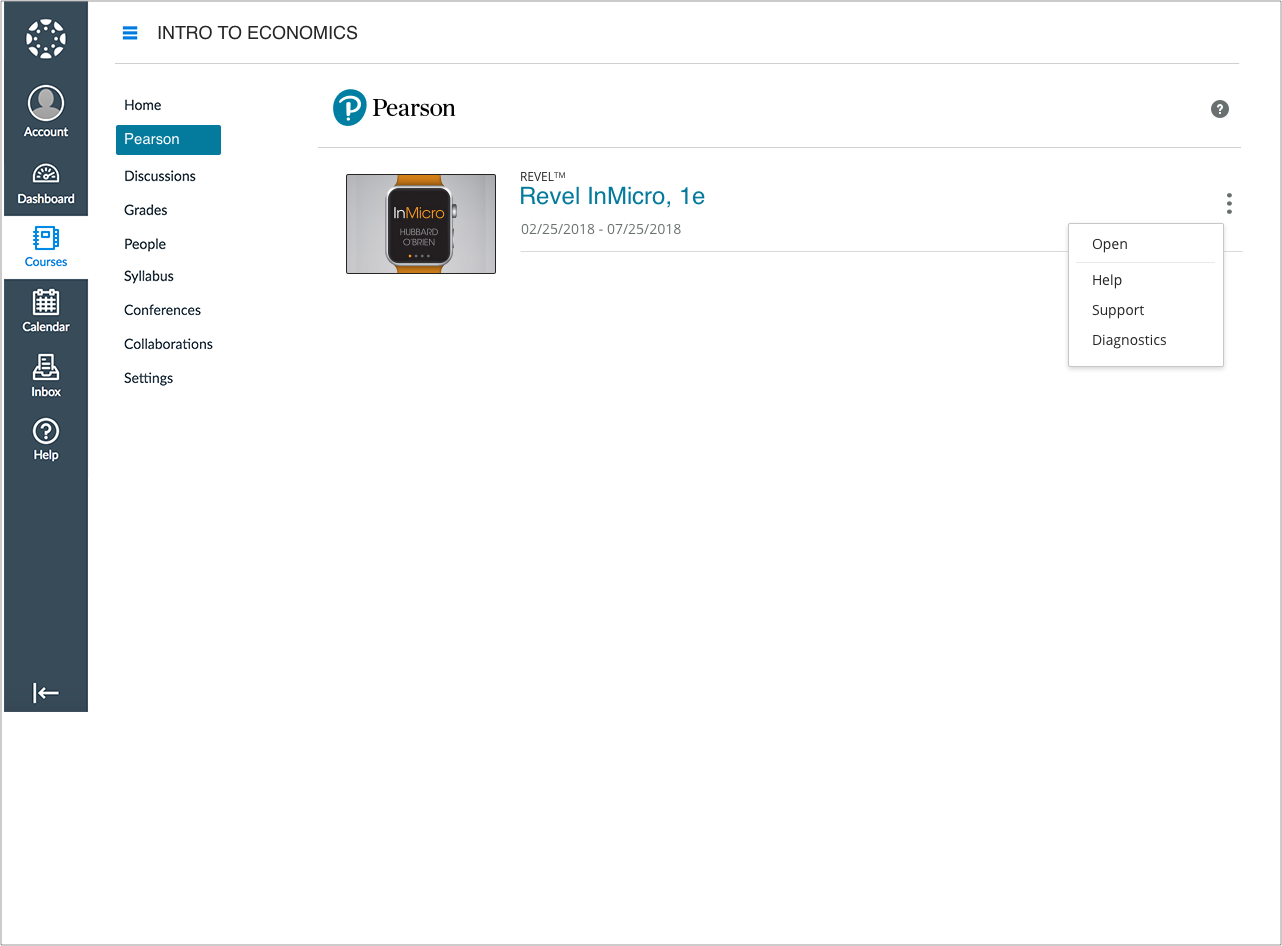Screen dimensions: 1282x946
Task: Open the Inbox
Action: [x=46, y=376]
